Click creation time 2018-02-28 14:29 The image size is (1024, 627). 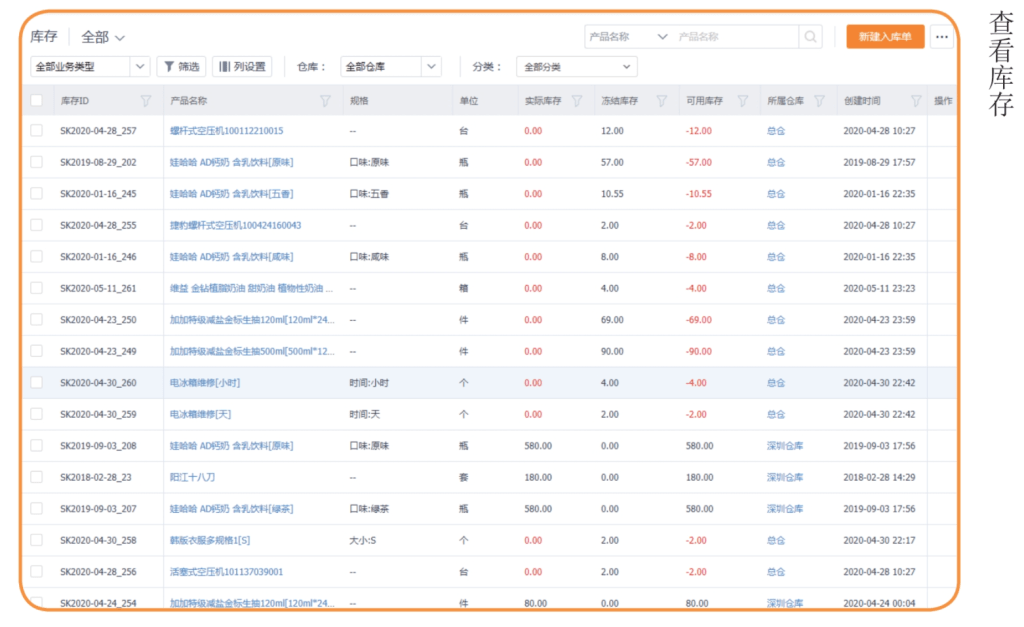coord(879,477)
